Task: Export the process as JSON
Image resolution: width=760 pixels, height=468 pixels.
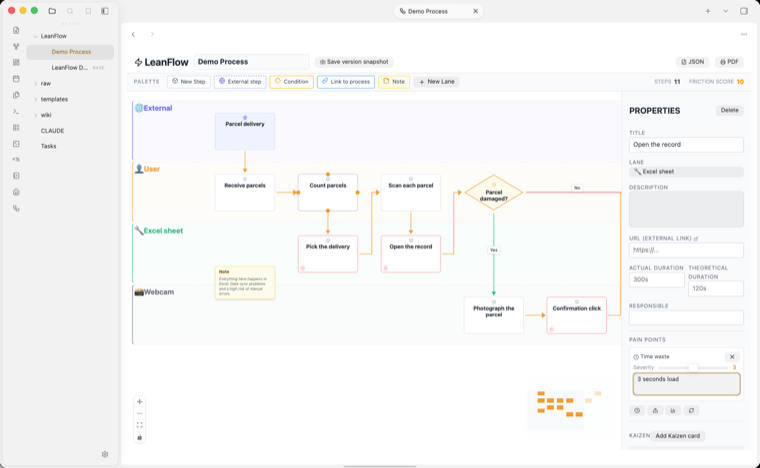Action: click(692, 62)
